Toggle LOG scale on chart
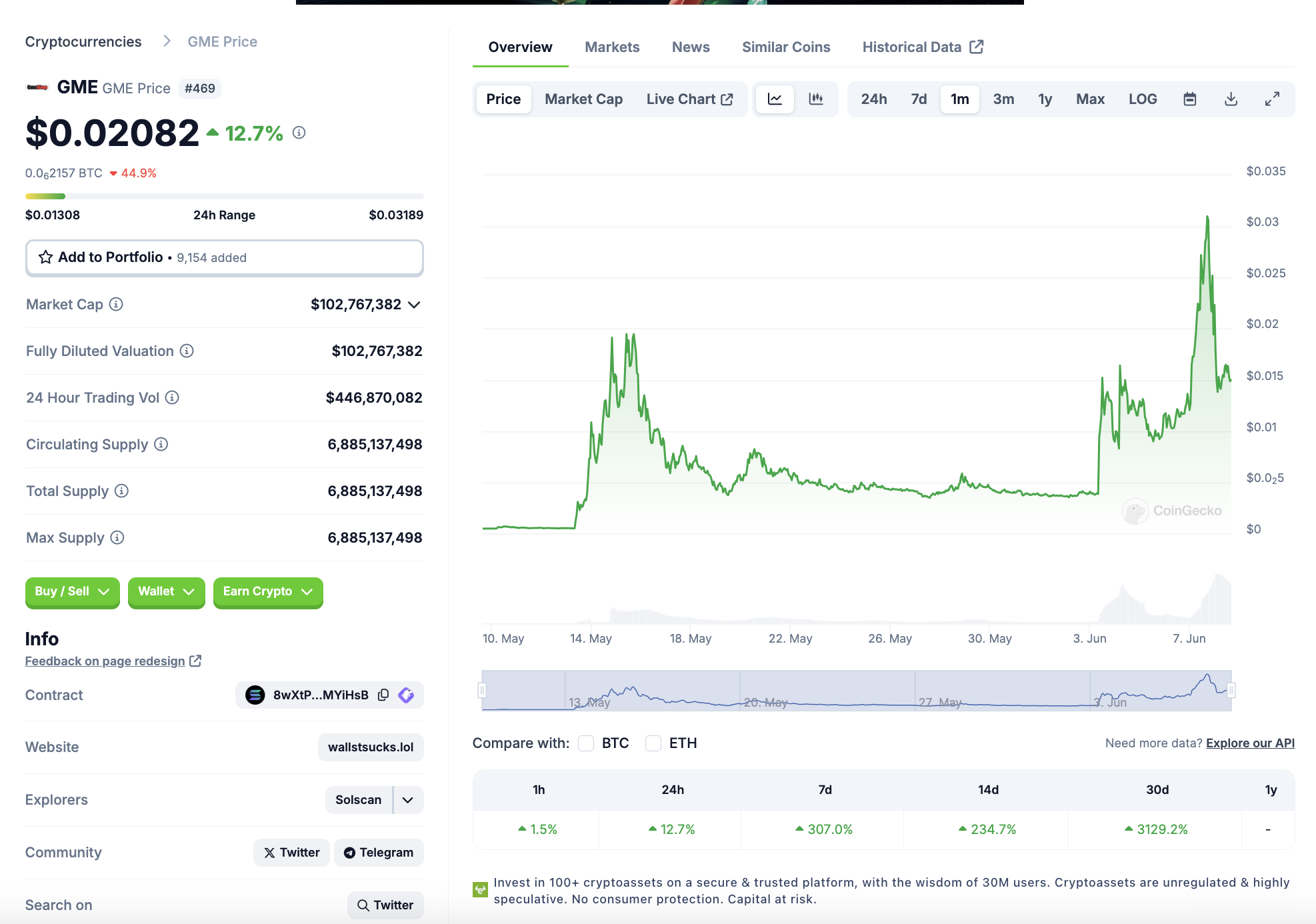 [1142, 99]
